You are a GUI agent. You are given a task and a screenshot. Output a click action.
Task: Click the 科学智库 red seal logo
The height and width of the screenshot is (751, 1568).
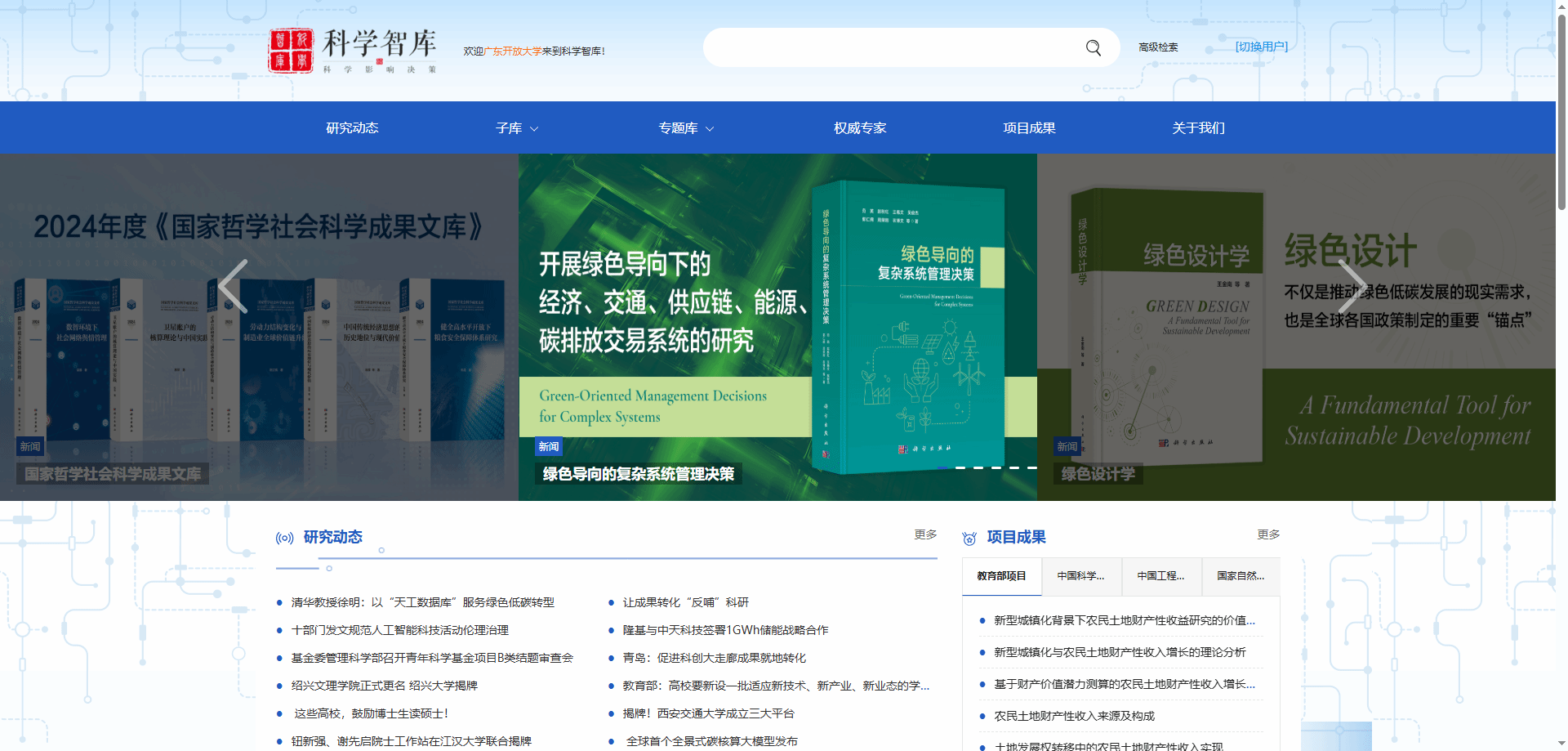(291, 51)
